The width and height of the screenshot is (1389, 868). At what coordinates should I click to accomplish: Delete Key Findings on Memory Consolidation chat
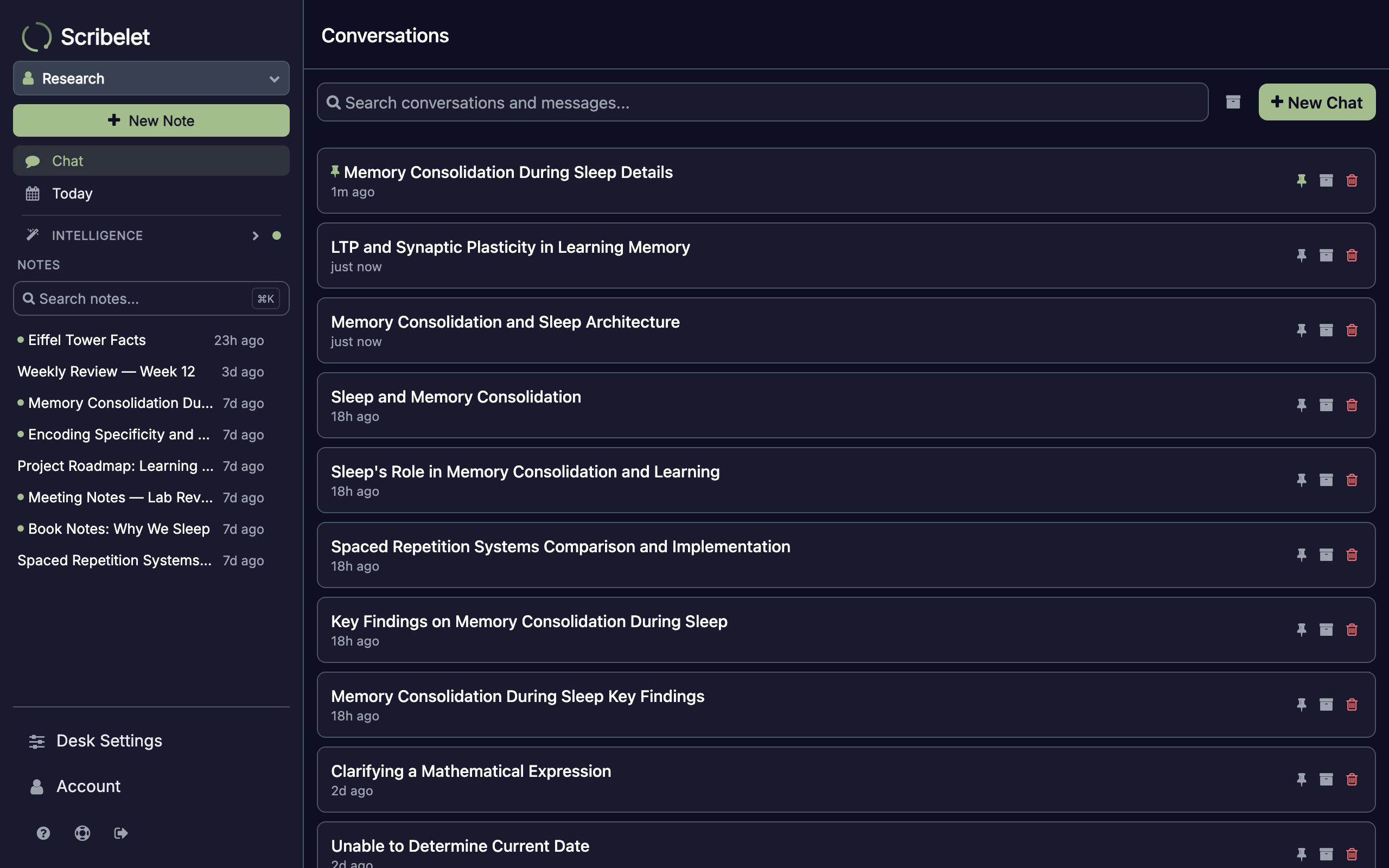pyautogui.click(x=1352, y=630)
